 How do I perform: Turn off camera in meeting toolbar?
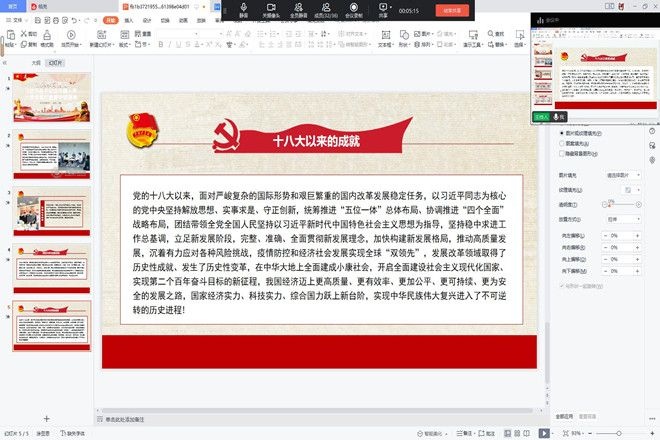click(x=271, y=10)
